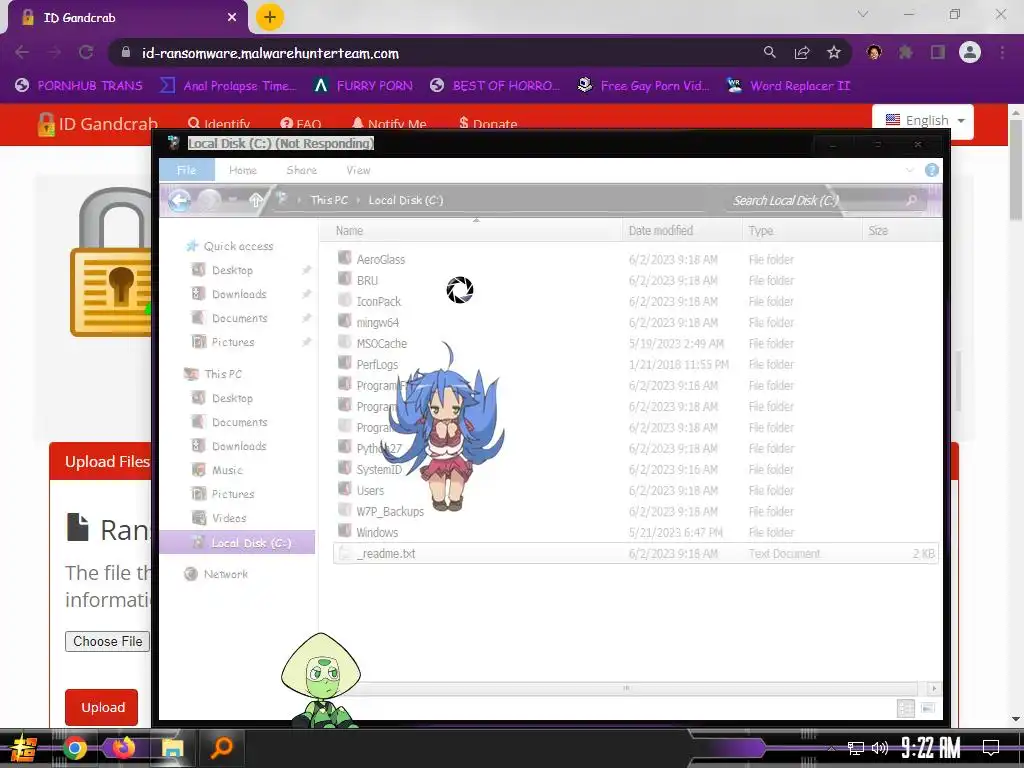
Task: Open the Donate link in site header
Action: 488,123
